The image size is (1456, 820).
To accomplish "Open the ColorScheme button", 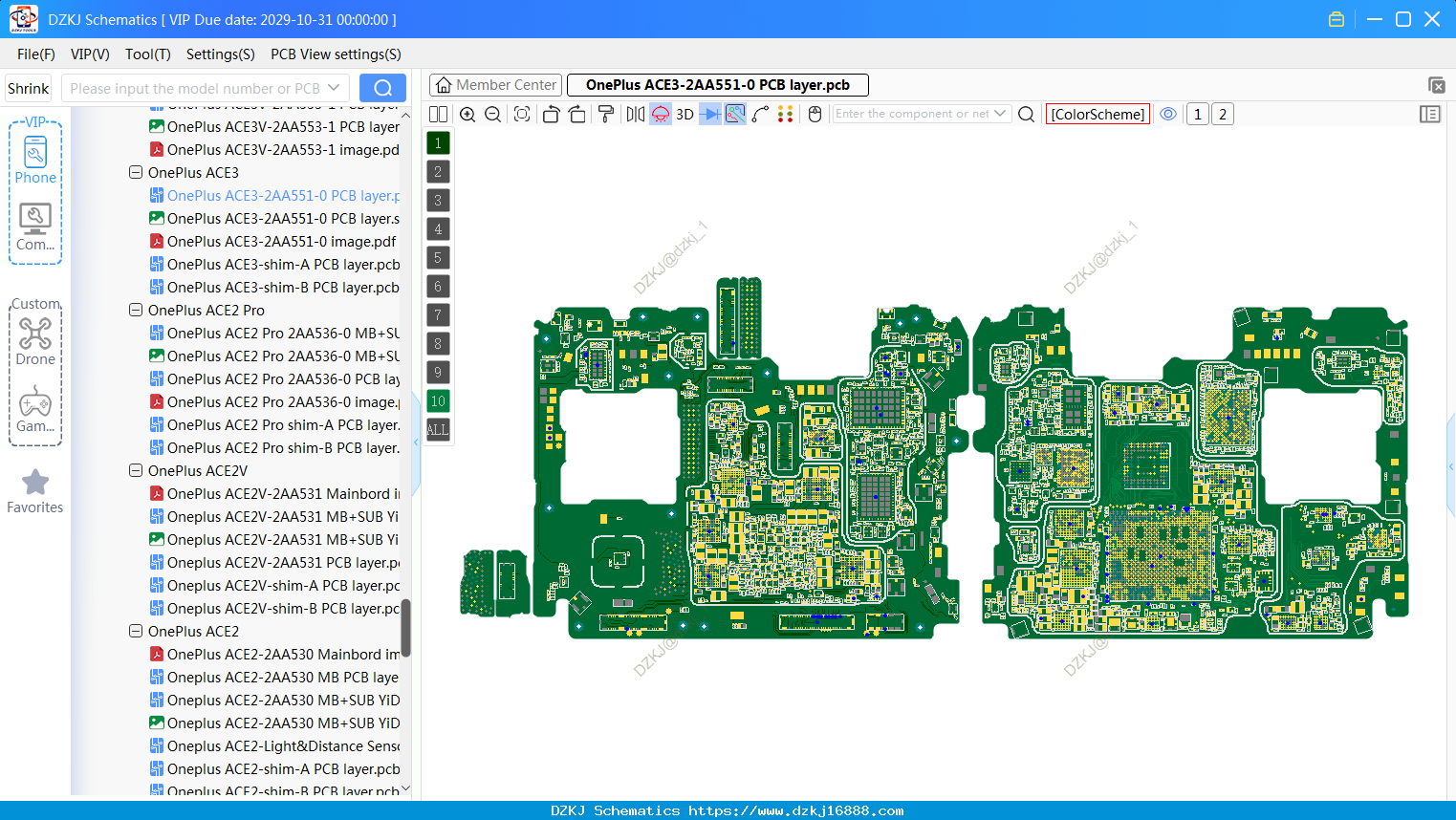I will point(1097,115).
